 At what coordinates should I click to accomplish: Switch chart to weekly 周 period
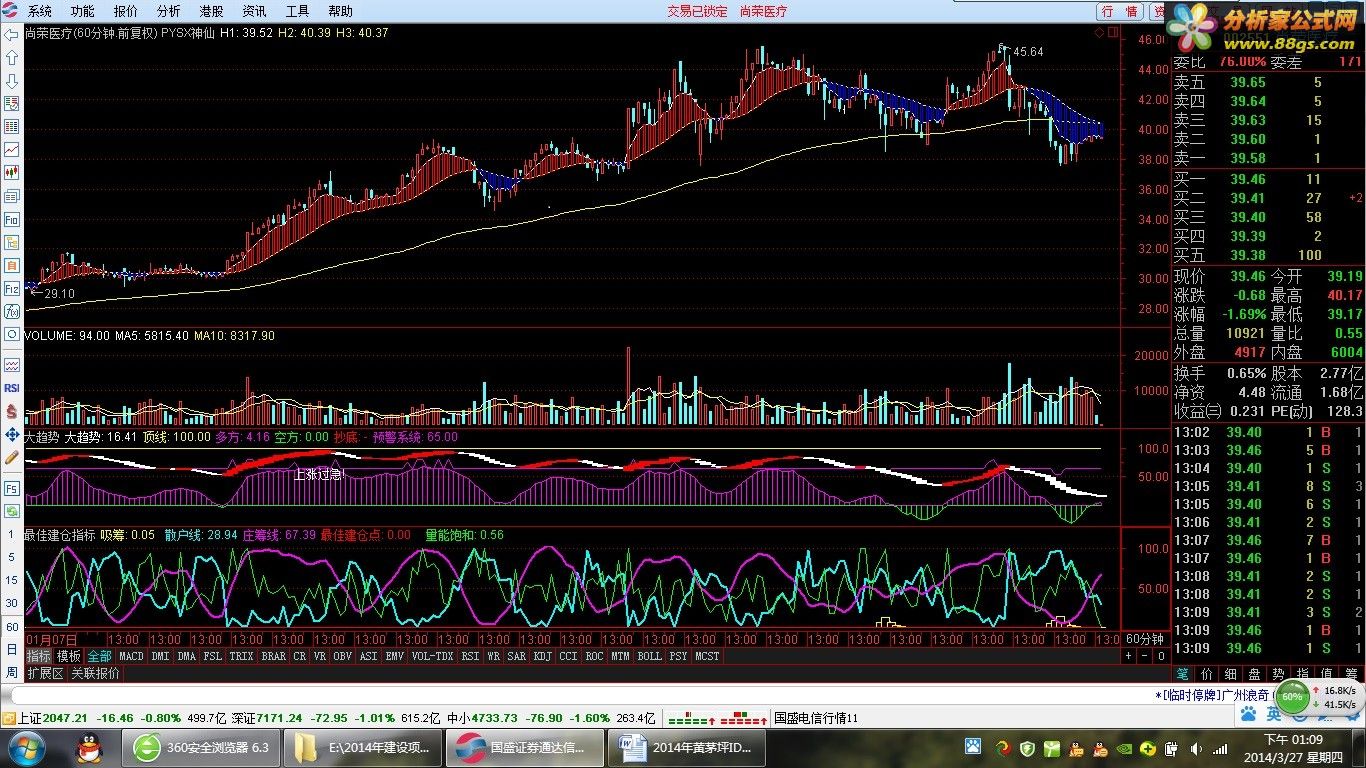pos(12,673)
